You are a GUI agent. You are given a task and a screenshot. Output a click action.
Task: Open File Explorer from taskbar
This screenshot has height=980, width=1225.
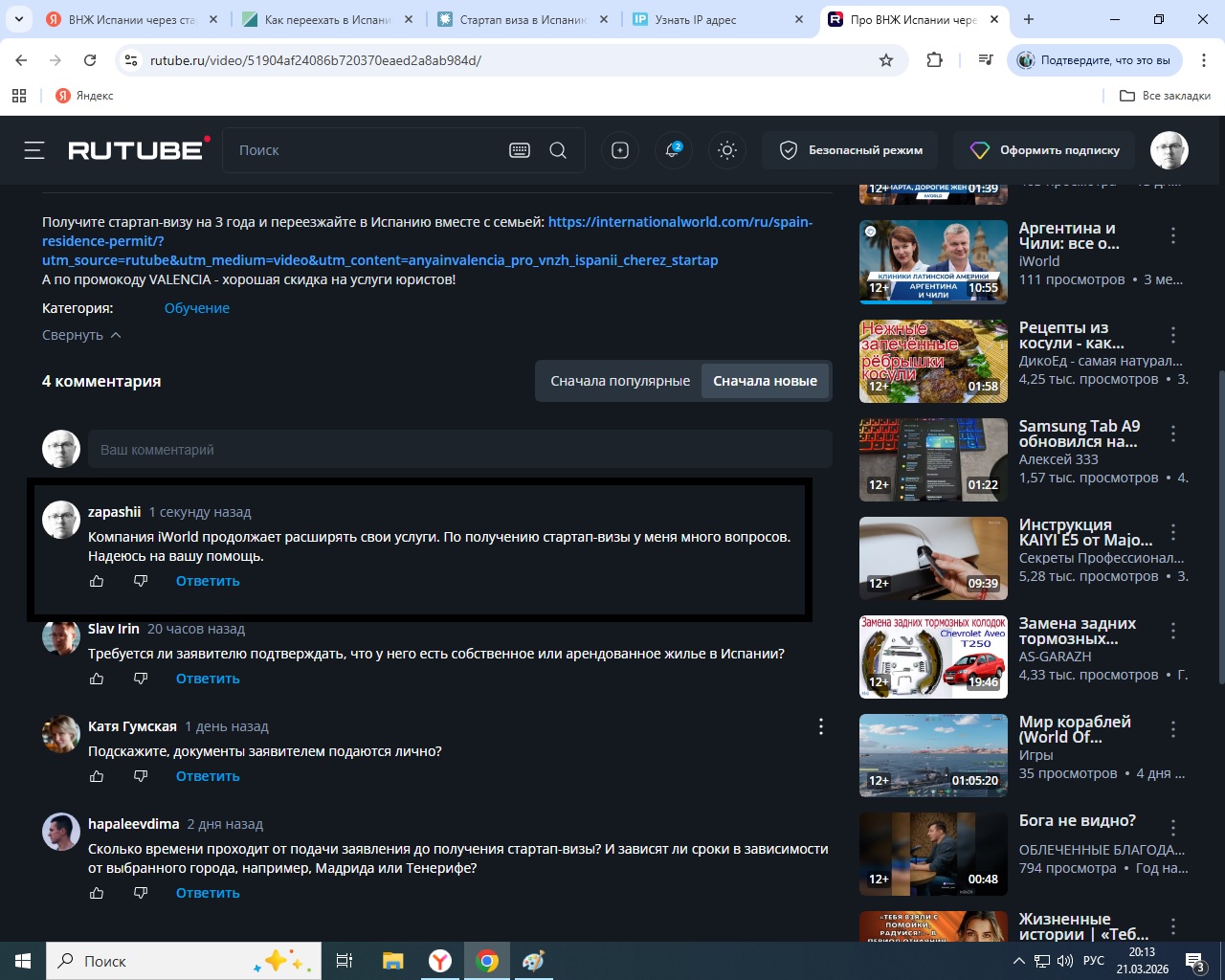[392, 961]
